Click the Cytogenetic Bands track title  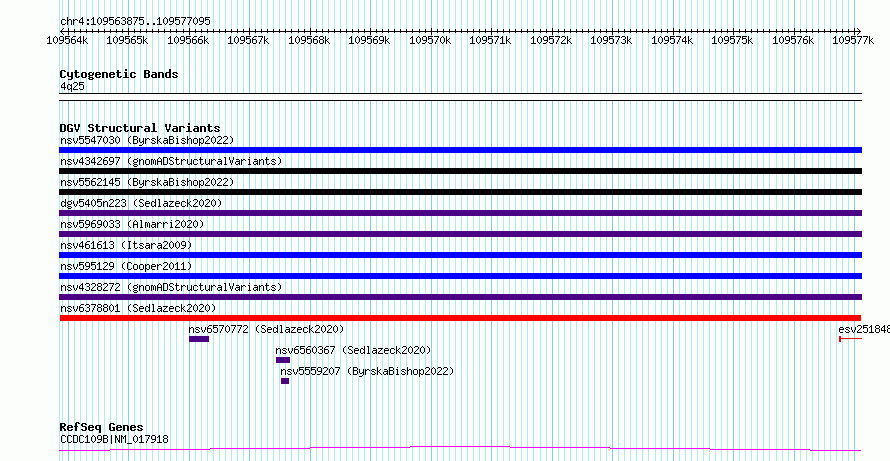(x=119, y=74)
